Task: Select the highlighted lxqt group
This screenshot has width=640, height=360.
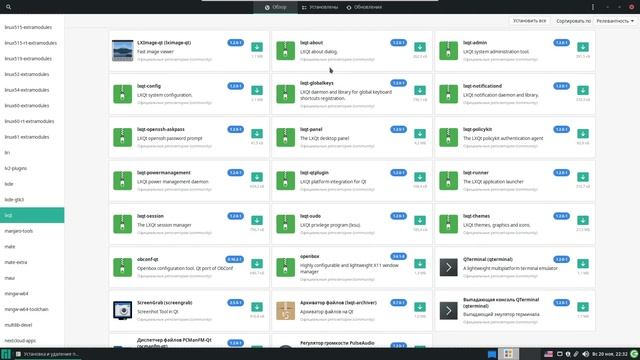Action: click(32, 215)
